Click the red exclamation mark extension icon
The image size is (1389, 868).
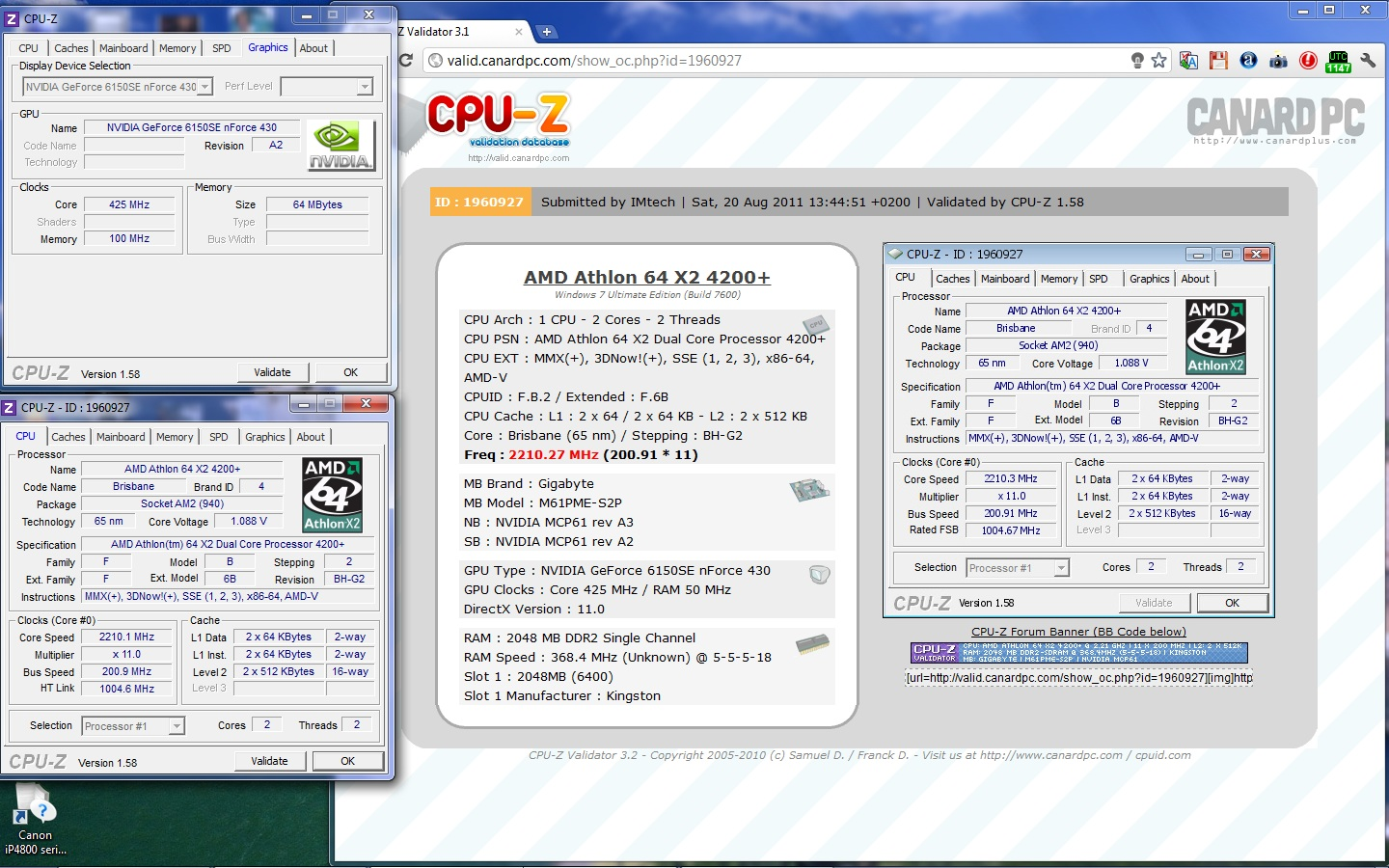pyautogui.click(x=1308, y=60)
